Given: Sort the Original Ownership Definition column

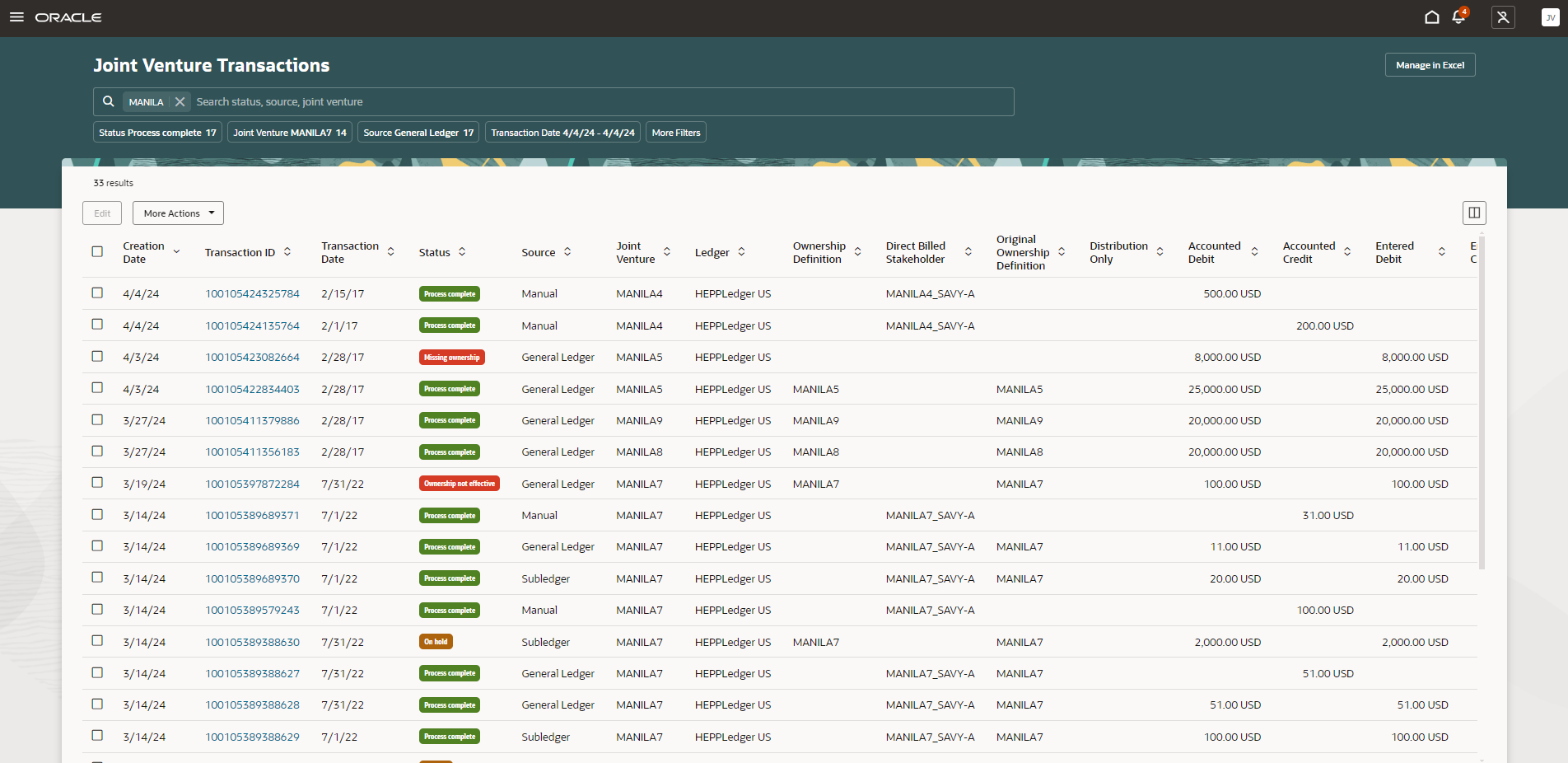Looking at the screenshot, I should [x=1062, y=252].
